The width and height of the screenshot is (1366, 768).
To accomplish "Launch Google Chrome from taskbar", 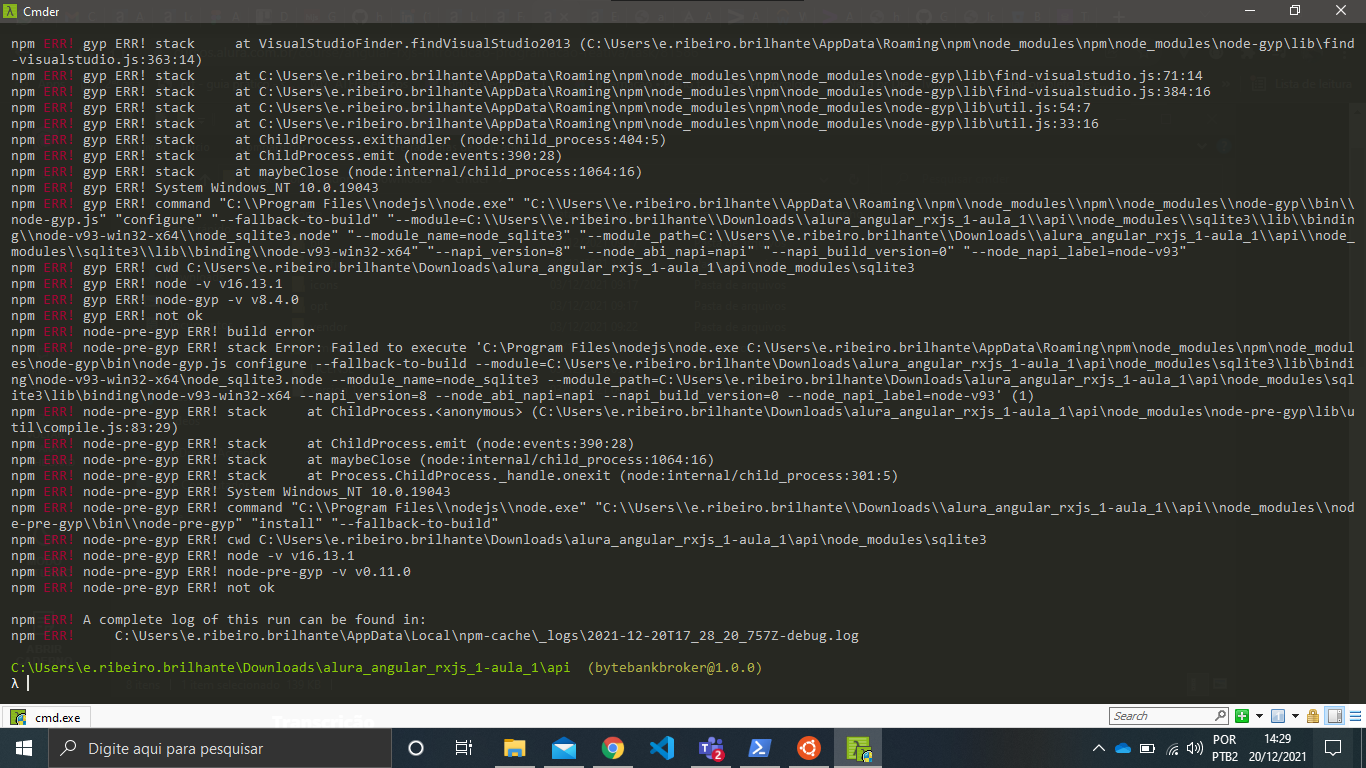I will (612, 748).
